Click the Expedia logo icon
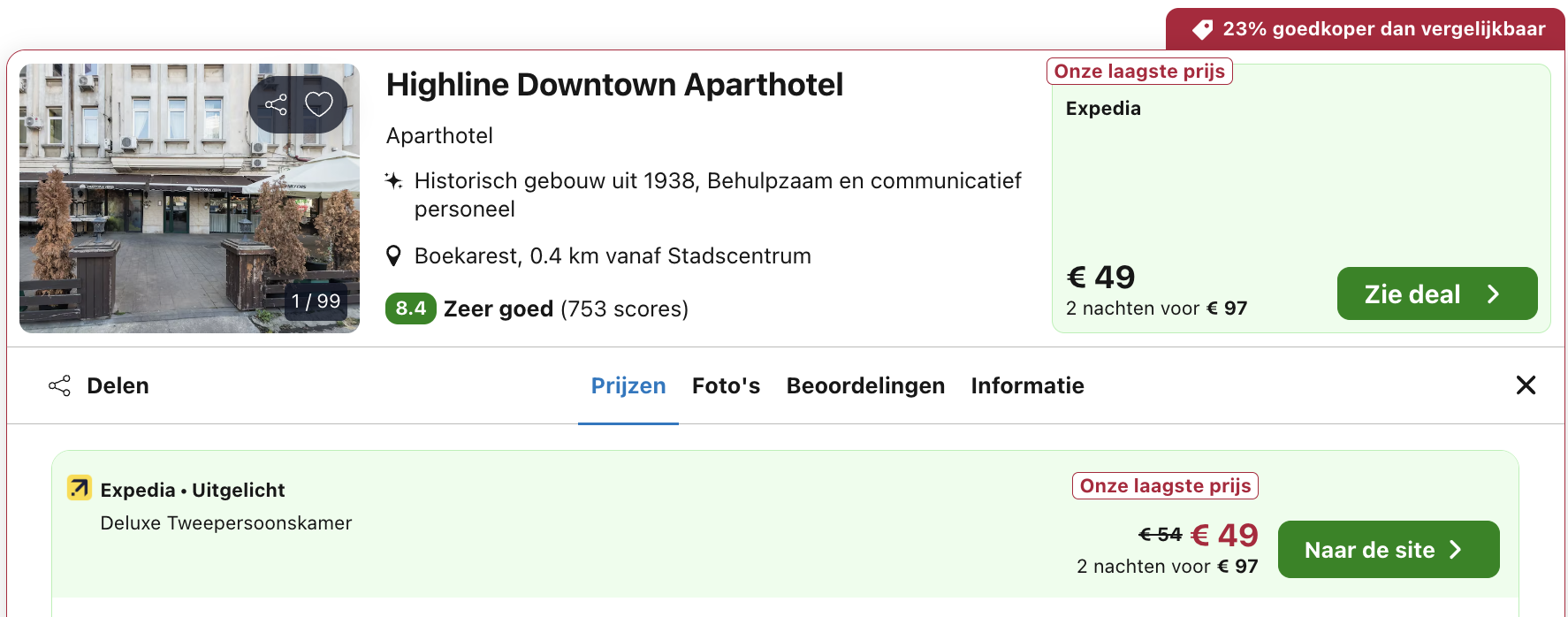The image size is (1568, 617). 80,488
